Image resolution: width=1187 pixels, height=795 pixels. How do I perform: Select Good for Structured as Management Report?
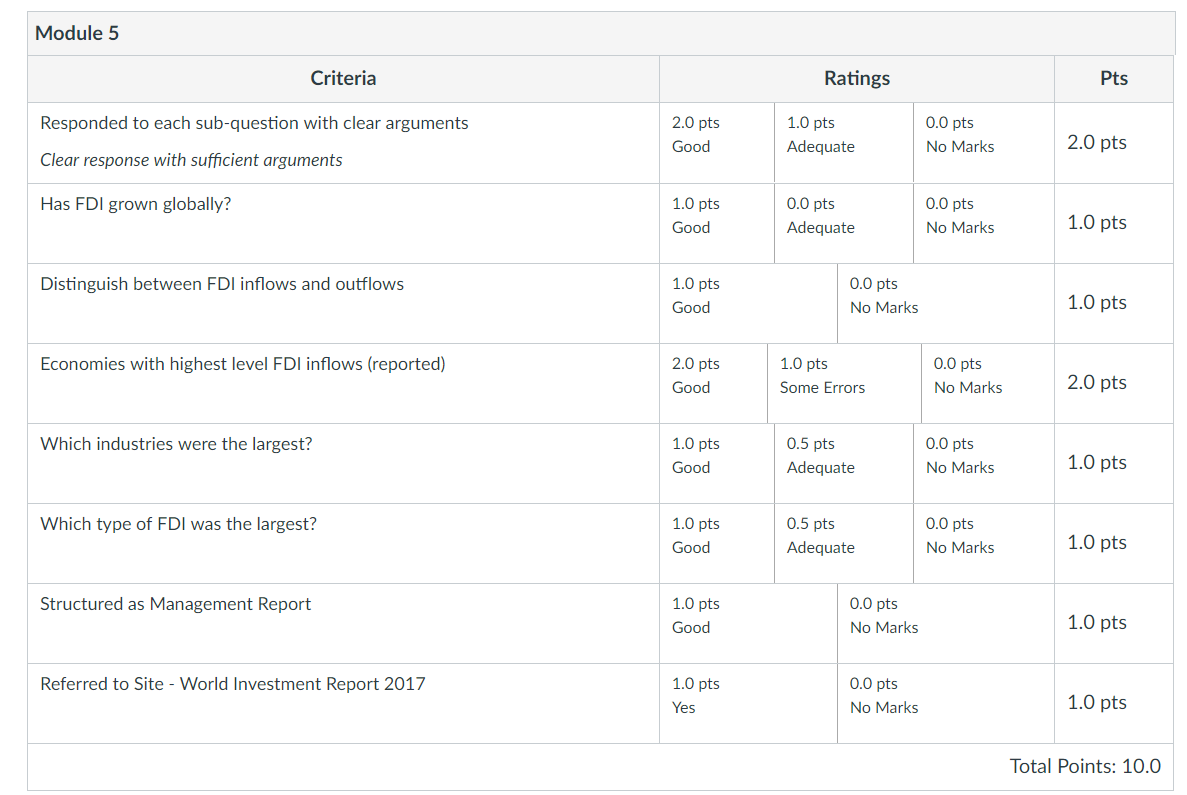[748, 624]
